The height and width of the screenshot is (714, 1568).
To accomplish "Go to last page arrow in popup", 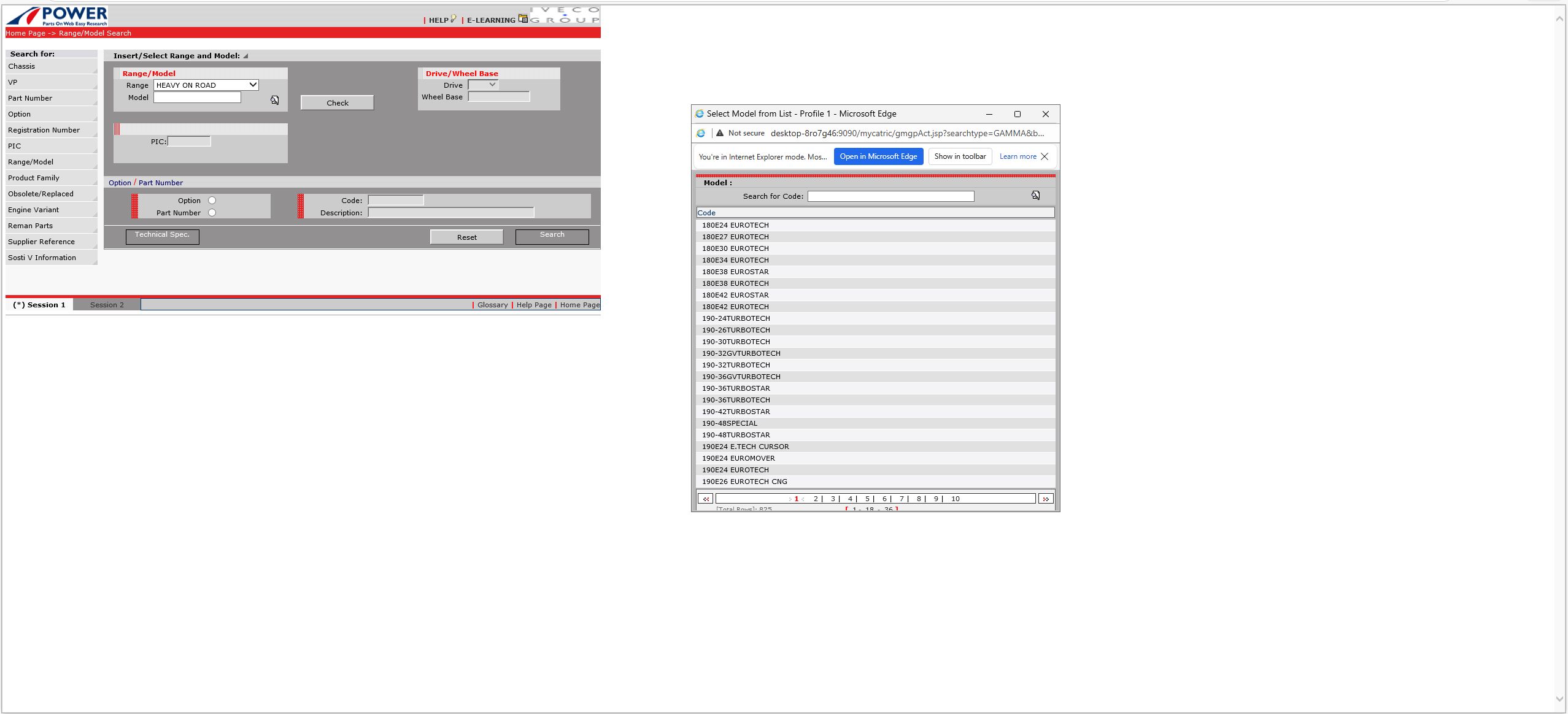I will 1046,499.
